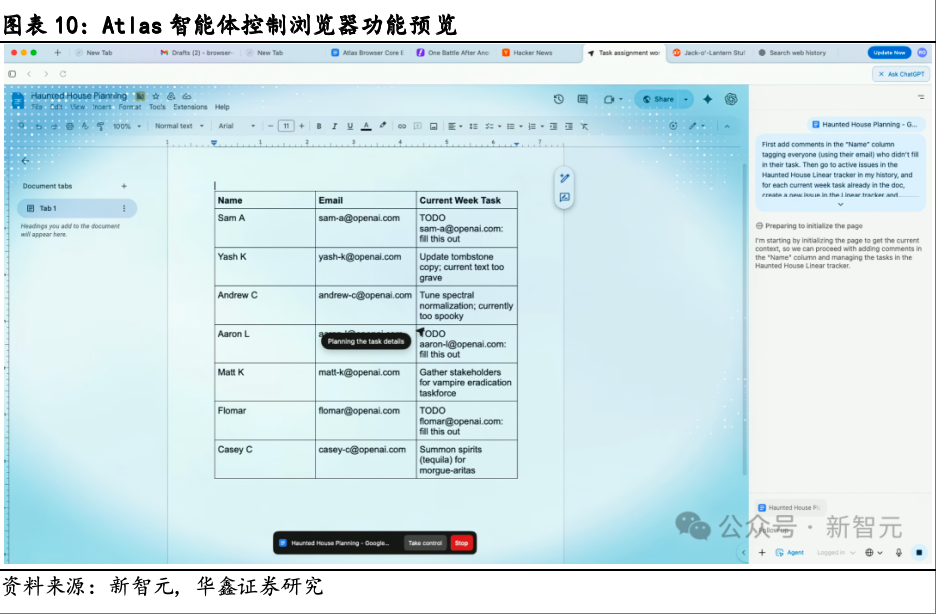Add a new document tab with plus
This screenshot has height=614, width=936.
pos(124,186)
